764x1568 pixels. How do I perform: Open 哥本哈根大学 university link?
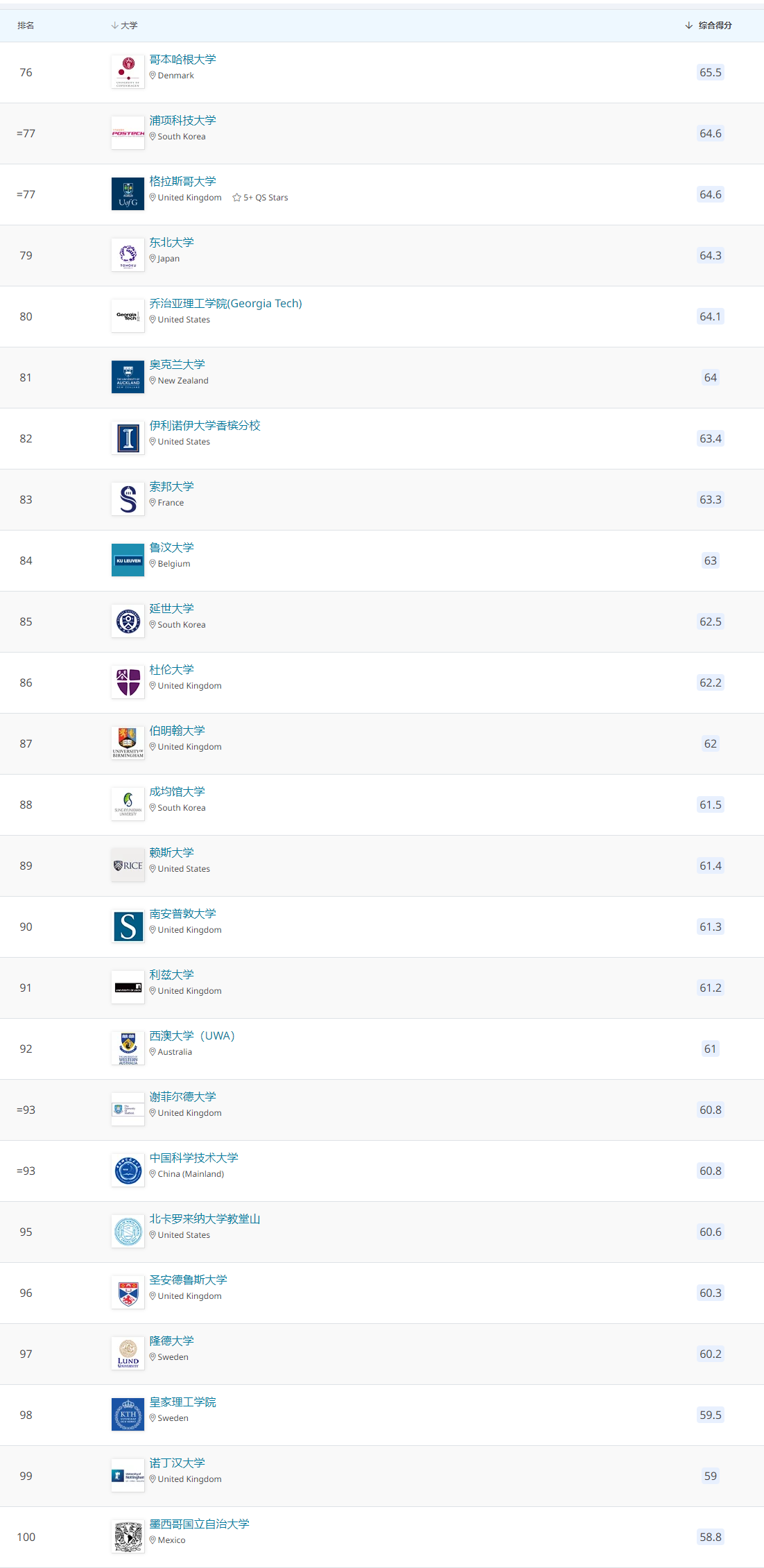tap(183, 60)
